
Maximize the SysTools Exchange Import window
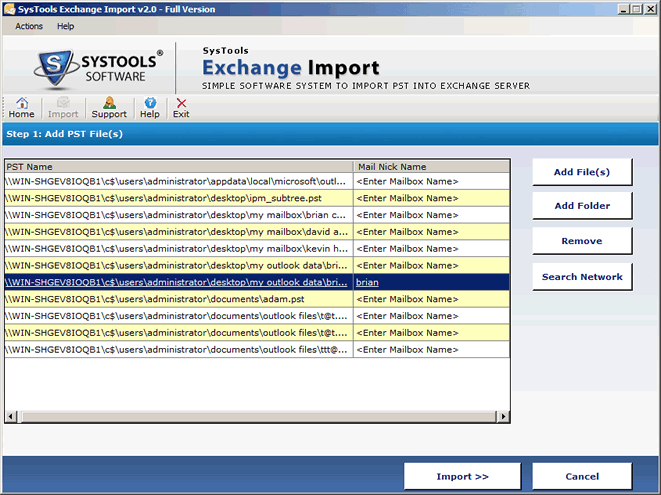tap(637, 9)
